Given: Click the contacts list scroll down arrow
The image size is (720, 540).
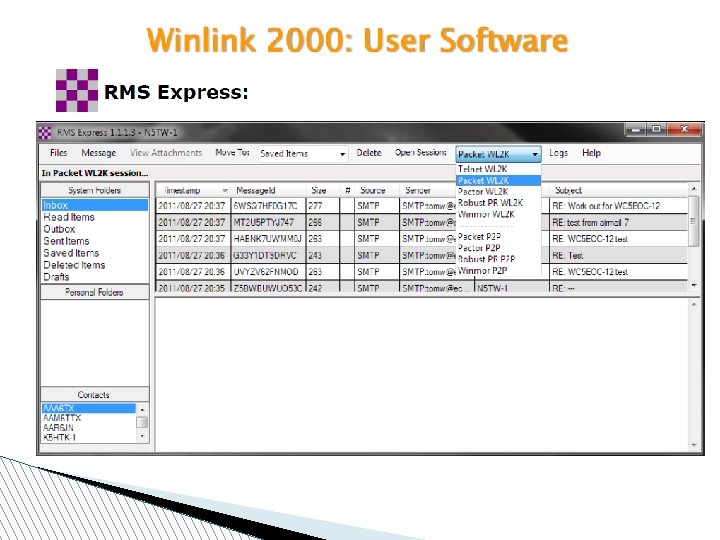Looking at the screenshot, I should pyautogui.click(x=142, y=436).
